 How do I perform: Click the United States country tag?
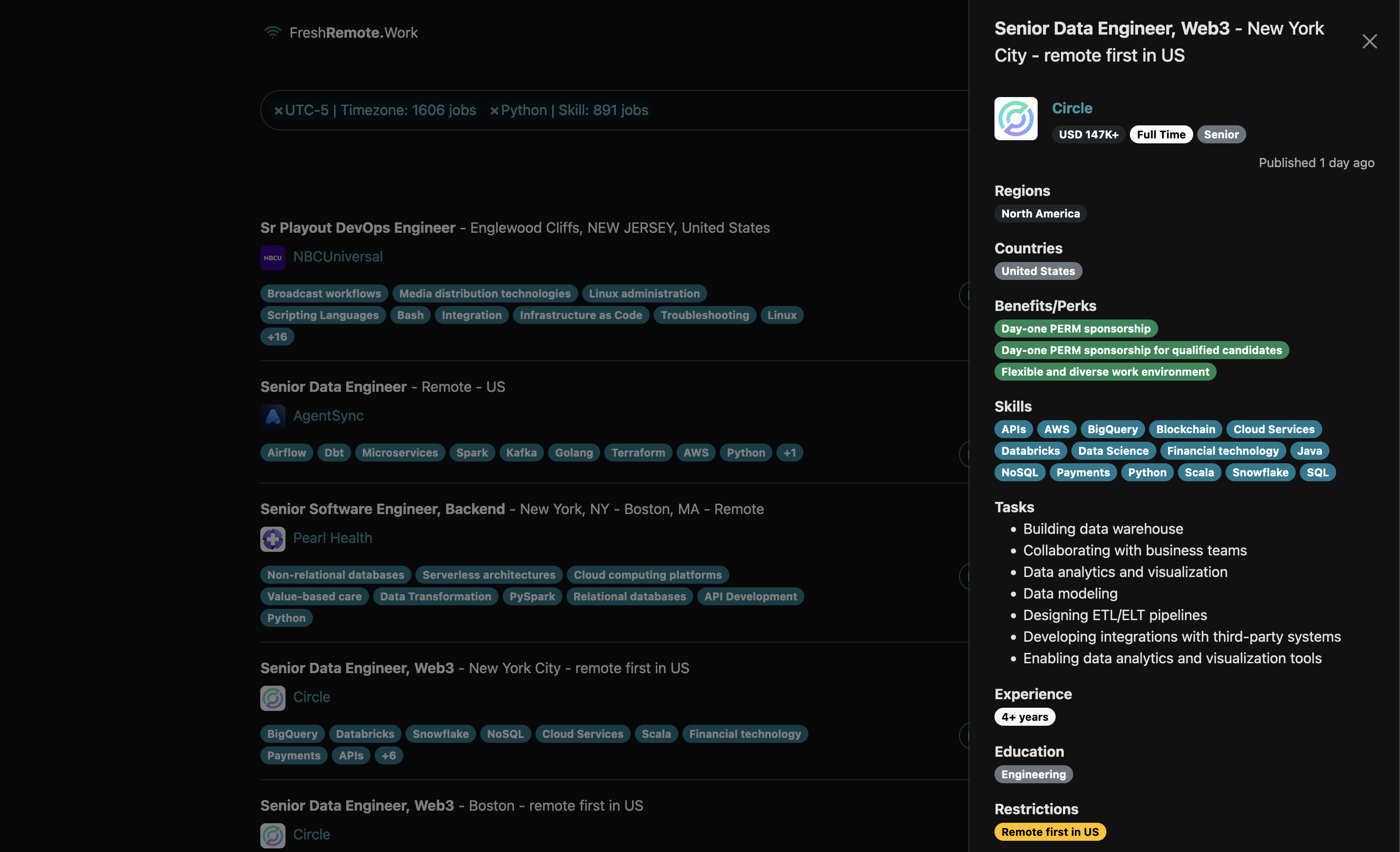pyautogui.click(x=1038, y=271)
